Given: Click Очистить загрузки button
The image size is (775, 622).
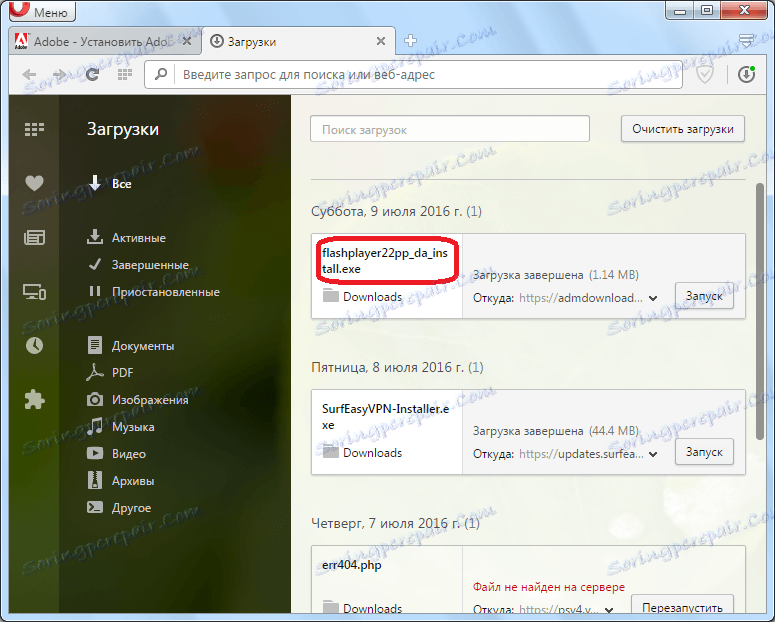Looking at the screenshot, I should pos(683,129).
